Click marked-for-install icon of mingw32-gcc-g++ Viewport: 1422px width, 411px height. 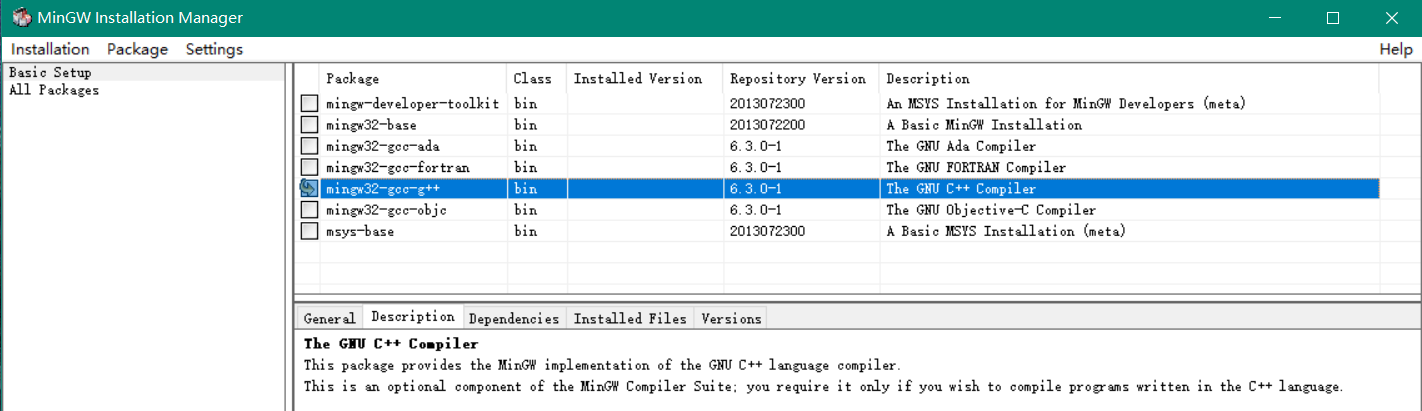pos(309,188)
